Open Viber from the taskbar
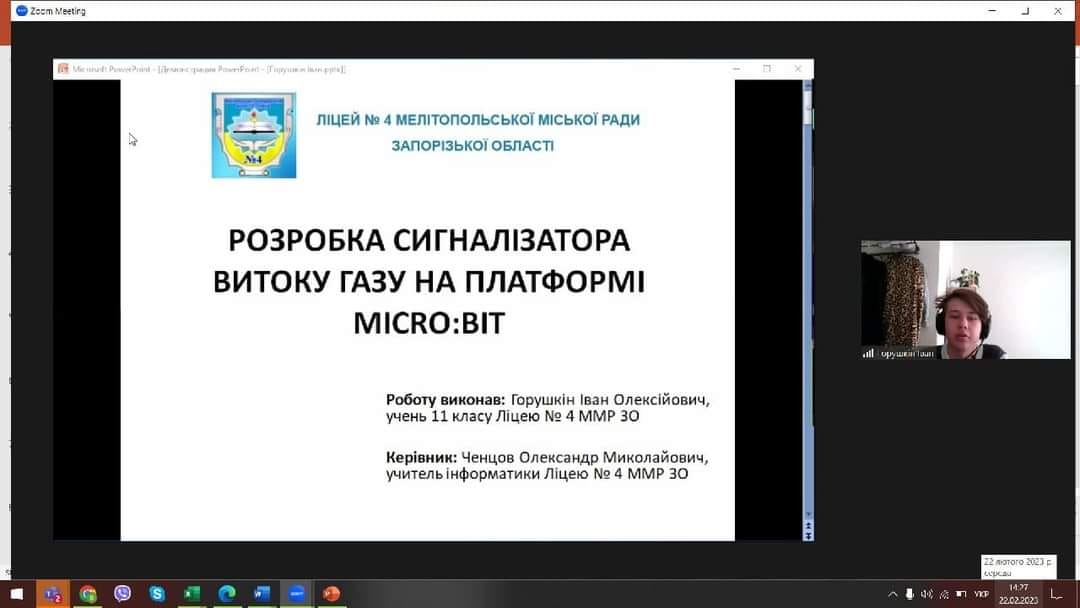 pos(122,594)
